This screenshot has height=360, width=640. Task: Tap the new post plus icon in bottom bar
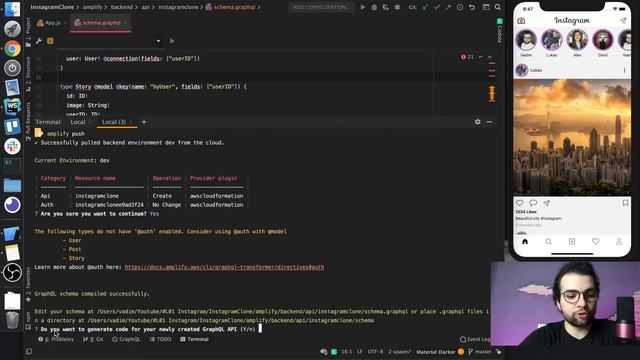(x=572, y=242)
